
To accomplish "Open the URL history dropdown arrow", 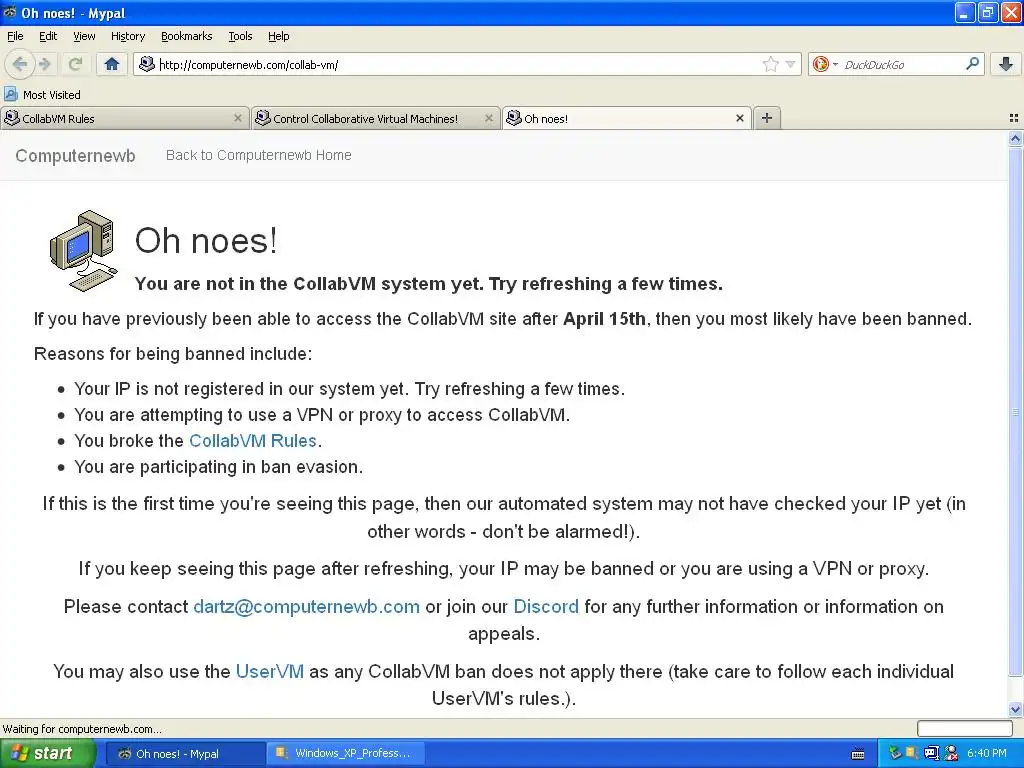I will click(x=790, y=64).
